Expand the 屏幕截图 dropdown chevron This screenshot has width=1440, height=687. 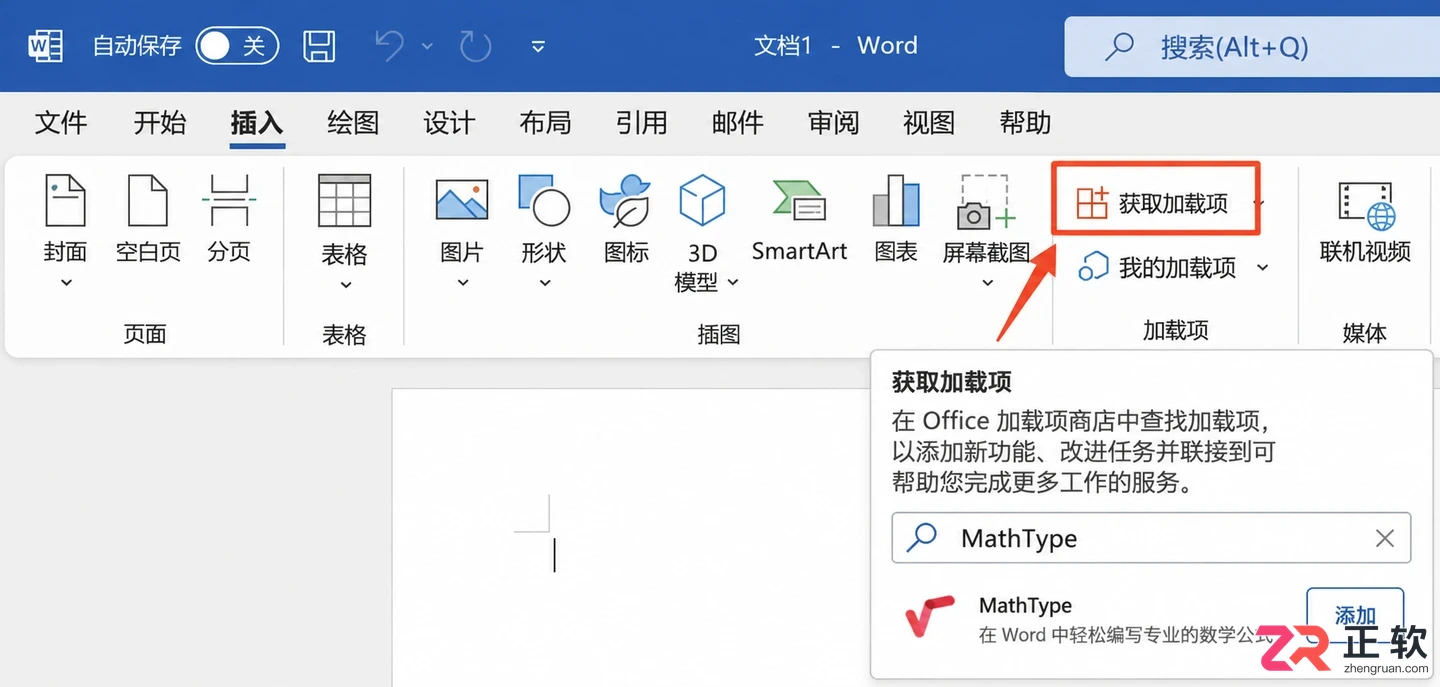tap(987, 283)
